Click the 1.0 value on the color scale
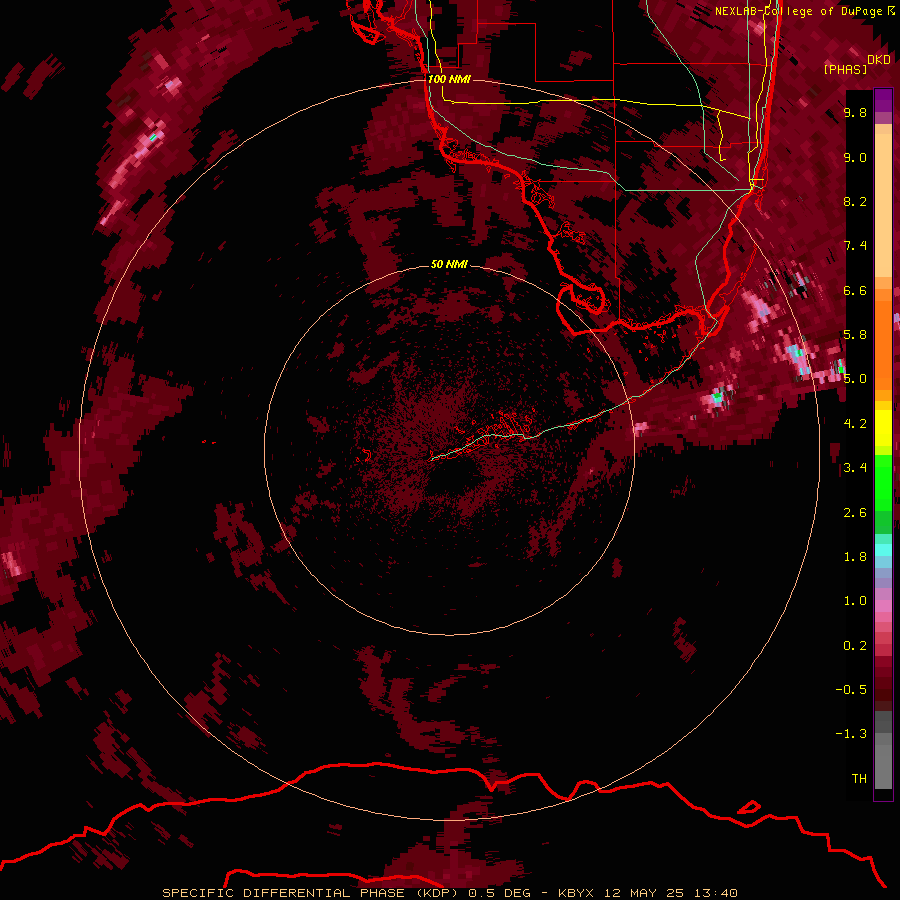 point(855,601)
